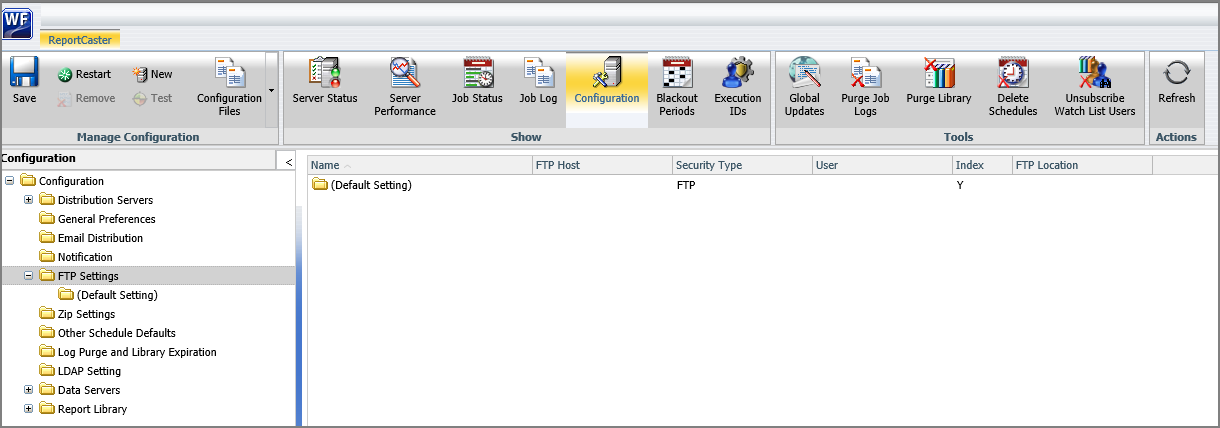
Task: Open Server Performance view
Action: [405, 87]
